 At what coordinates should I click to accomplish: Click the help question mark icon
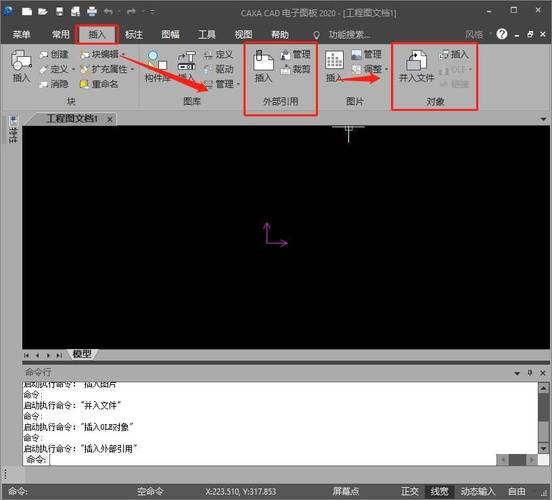tap(502, 34)
